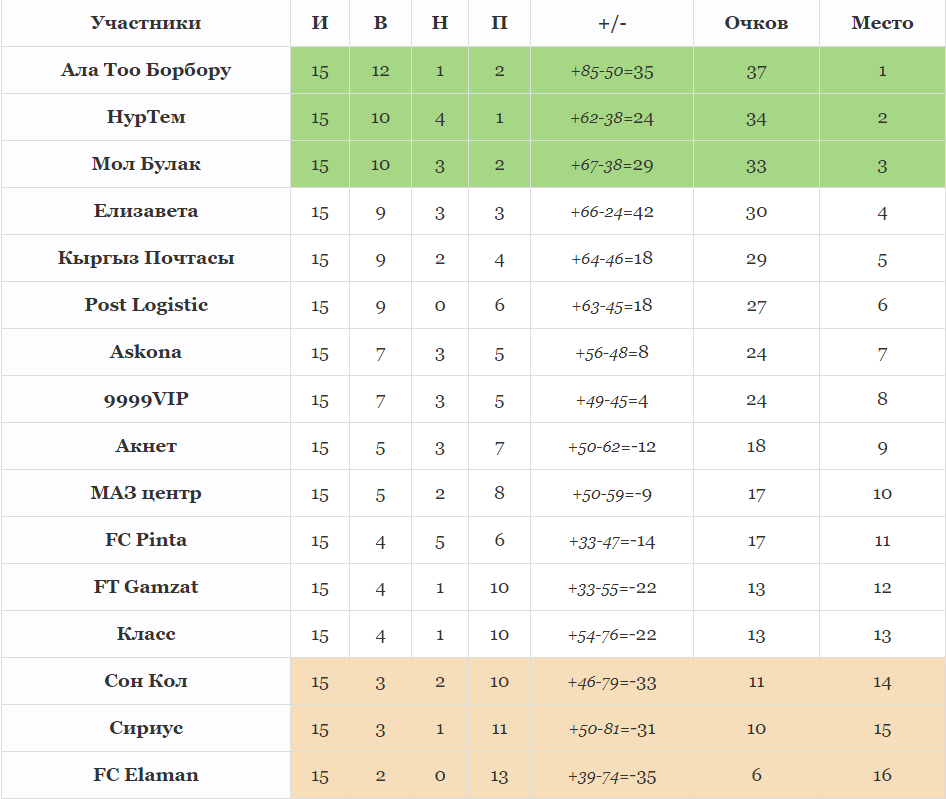Click the "Участники" column header
Screen dimensions: 946x799
pos(146,23)
